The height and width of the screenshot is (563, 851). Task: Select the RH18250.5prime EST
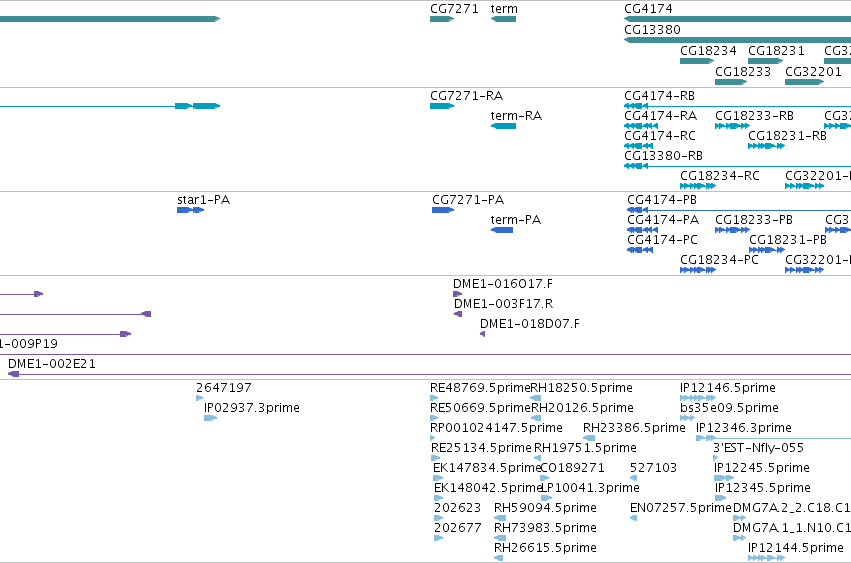tap(535, 398)
